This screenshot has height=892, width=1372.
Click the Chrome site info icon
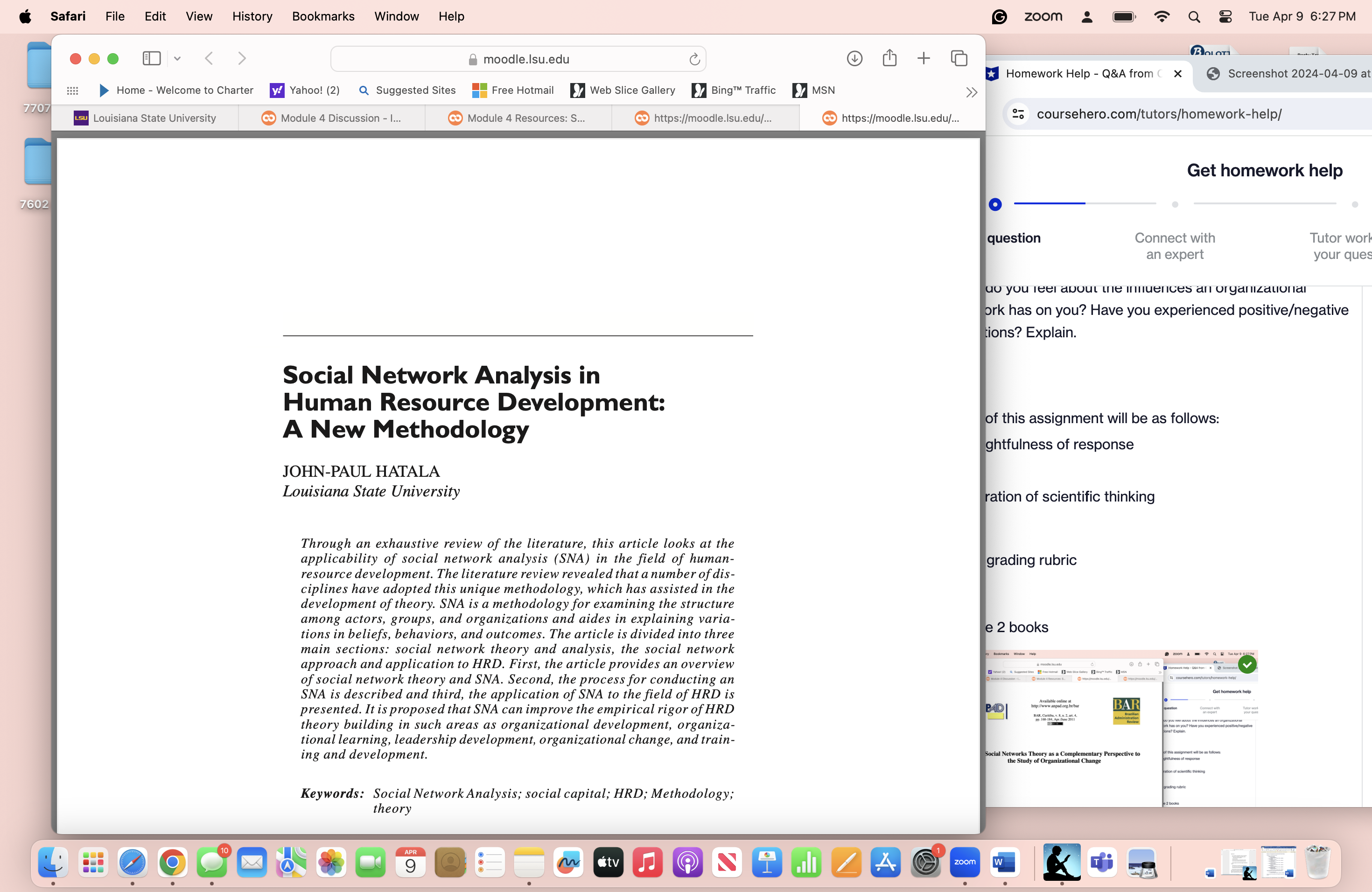click(x=1019, y=114)
